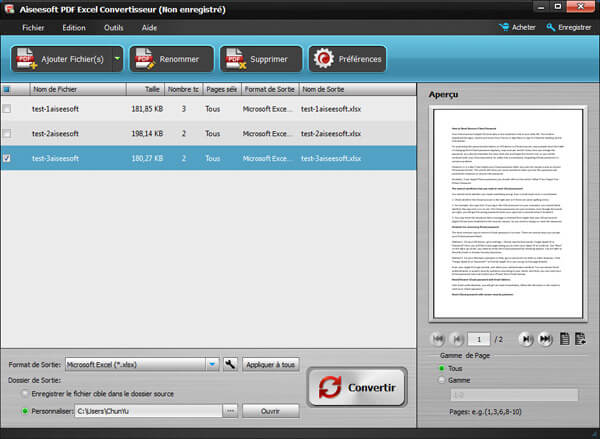Click the single page view icon
This screenshot has width=600, height=439.
pyautogui.click(x=564, y=339)
